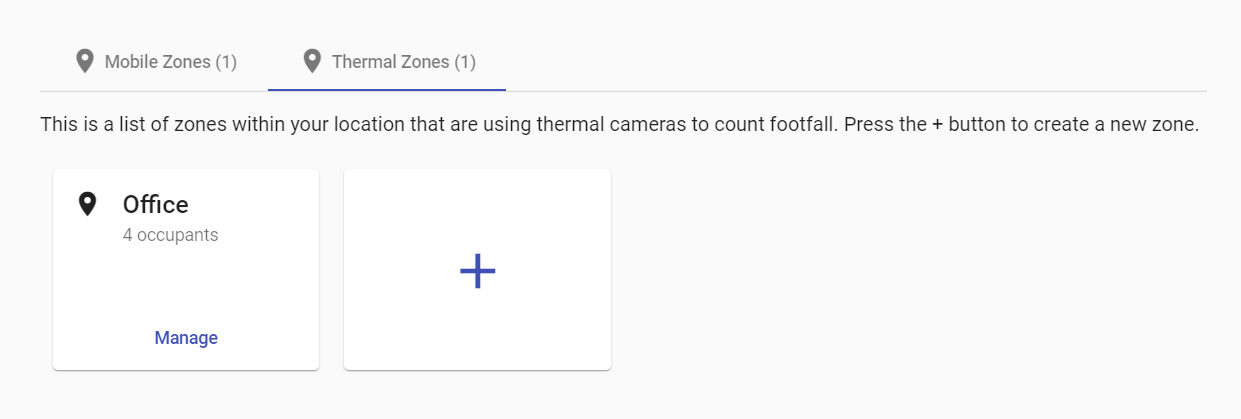Switch to the Mobile Zones tab
Viewport: 1241px width, 419px height.
(x=154, y=62)
